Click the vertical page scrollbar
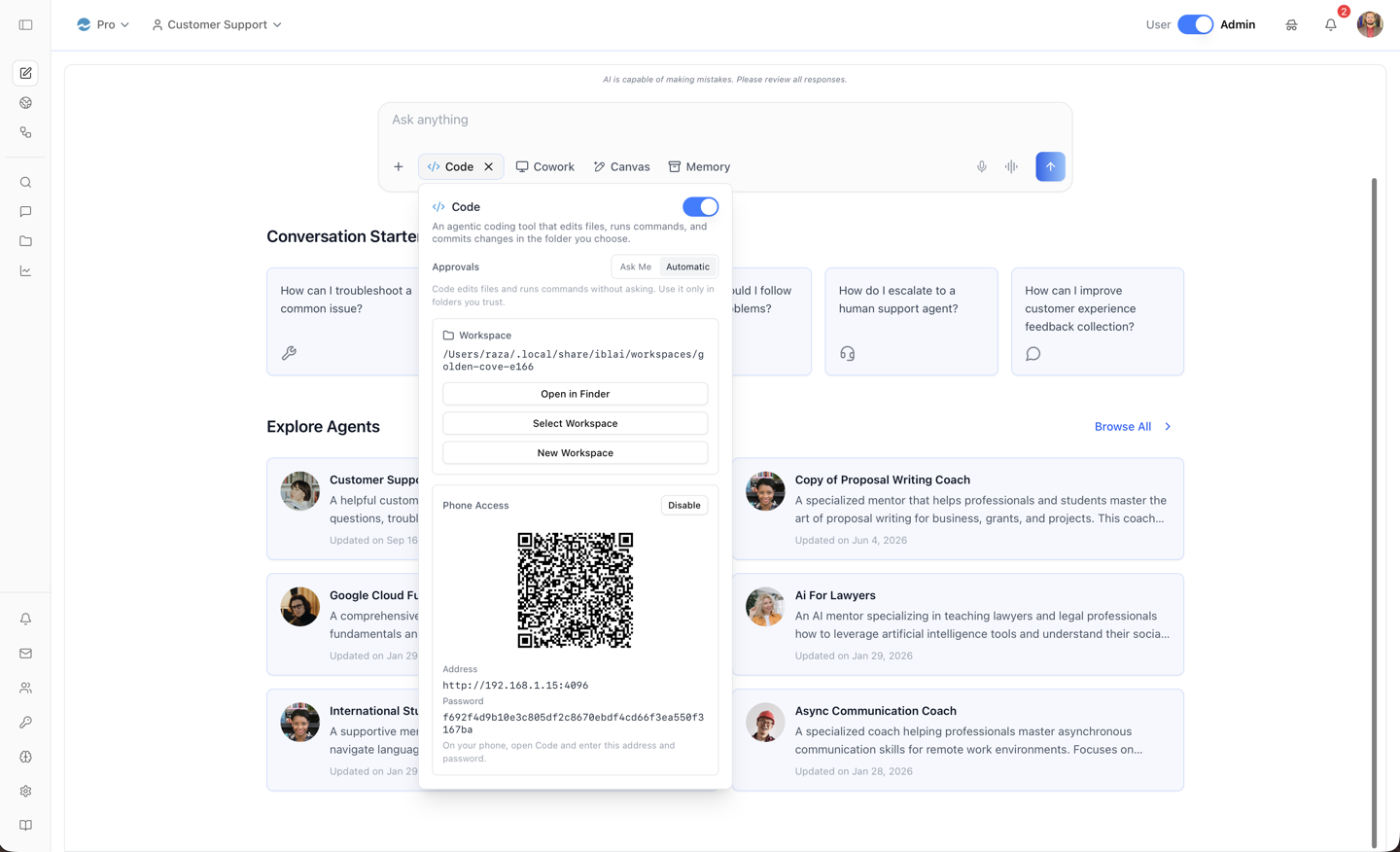The height and width of the screenshot is (852, 1400). pos(1374,513)
